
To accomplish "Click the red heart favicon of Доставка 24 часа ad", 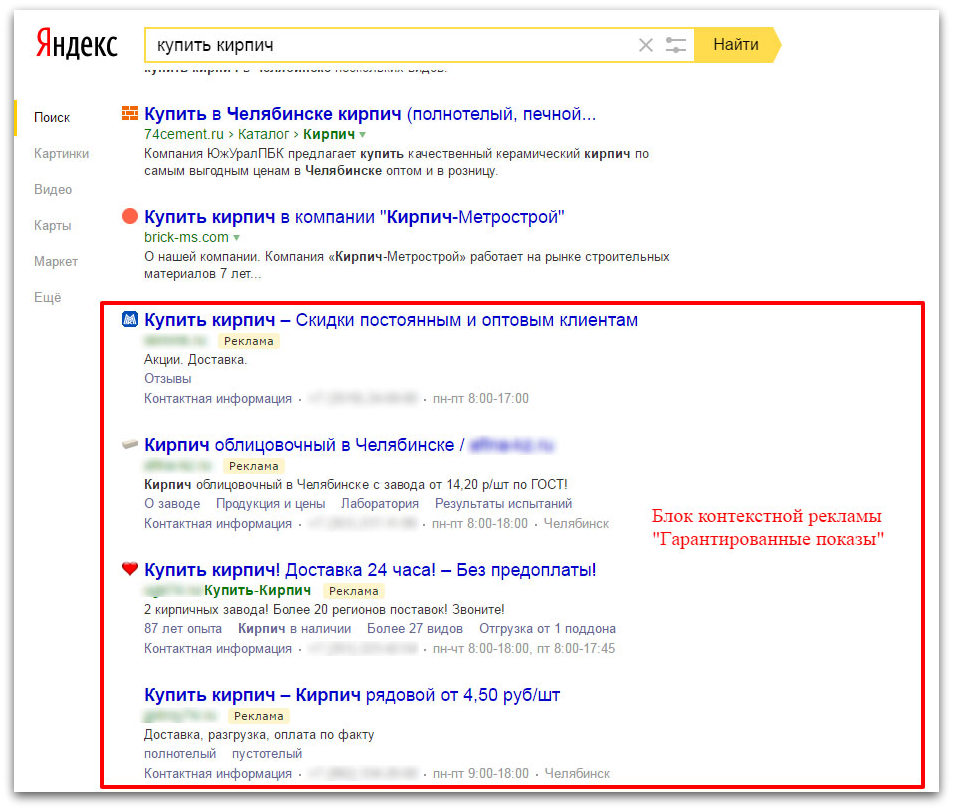I will coord(129,569).
